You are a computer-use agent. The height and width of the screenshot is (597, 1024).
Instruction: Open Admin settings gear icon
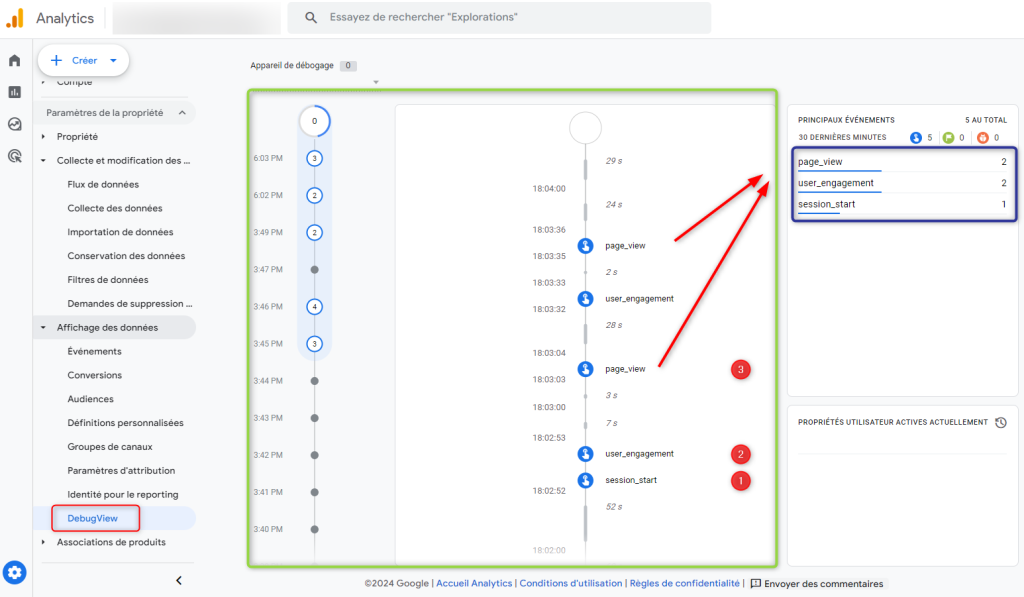(14, 573)
